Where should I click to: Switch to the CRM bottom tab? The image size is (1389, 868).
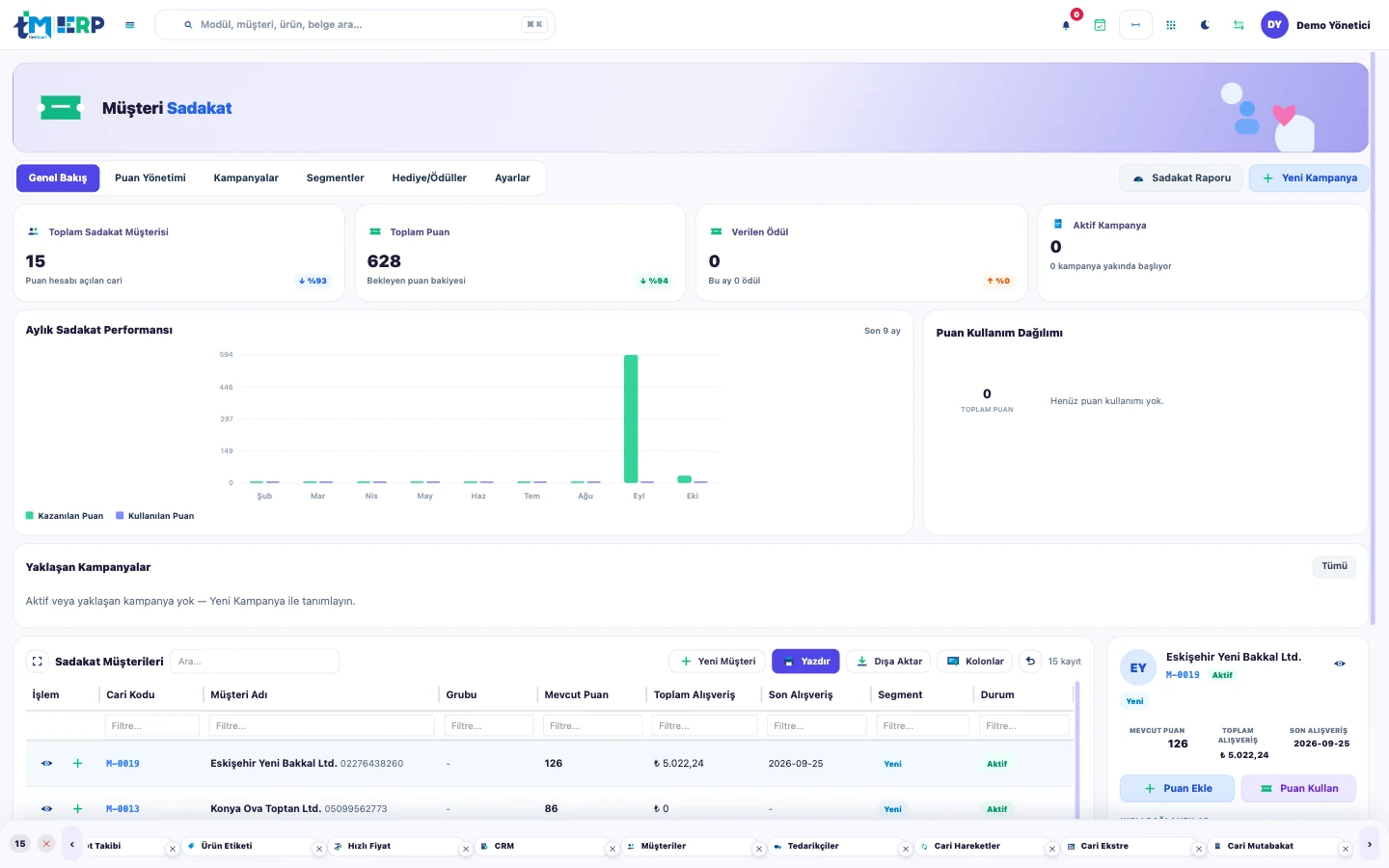coord(504,846)
